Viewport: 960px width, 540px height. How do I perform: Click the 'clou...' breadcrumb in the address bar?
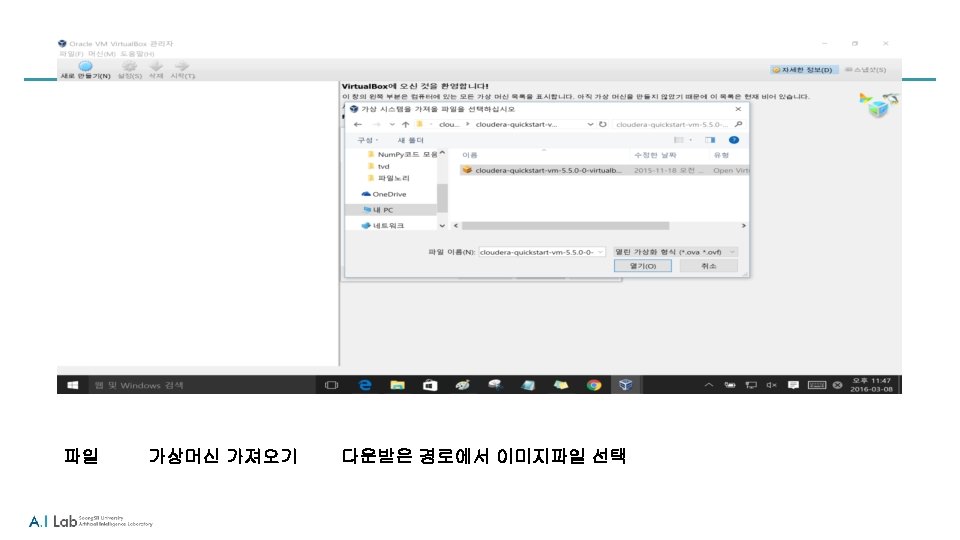coord(448,124)
